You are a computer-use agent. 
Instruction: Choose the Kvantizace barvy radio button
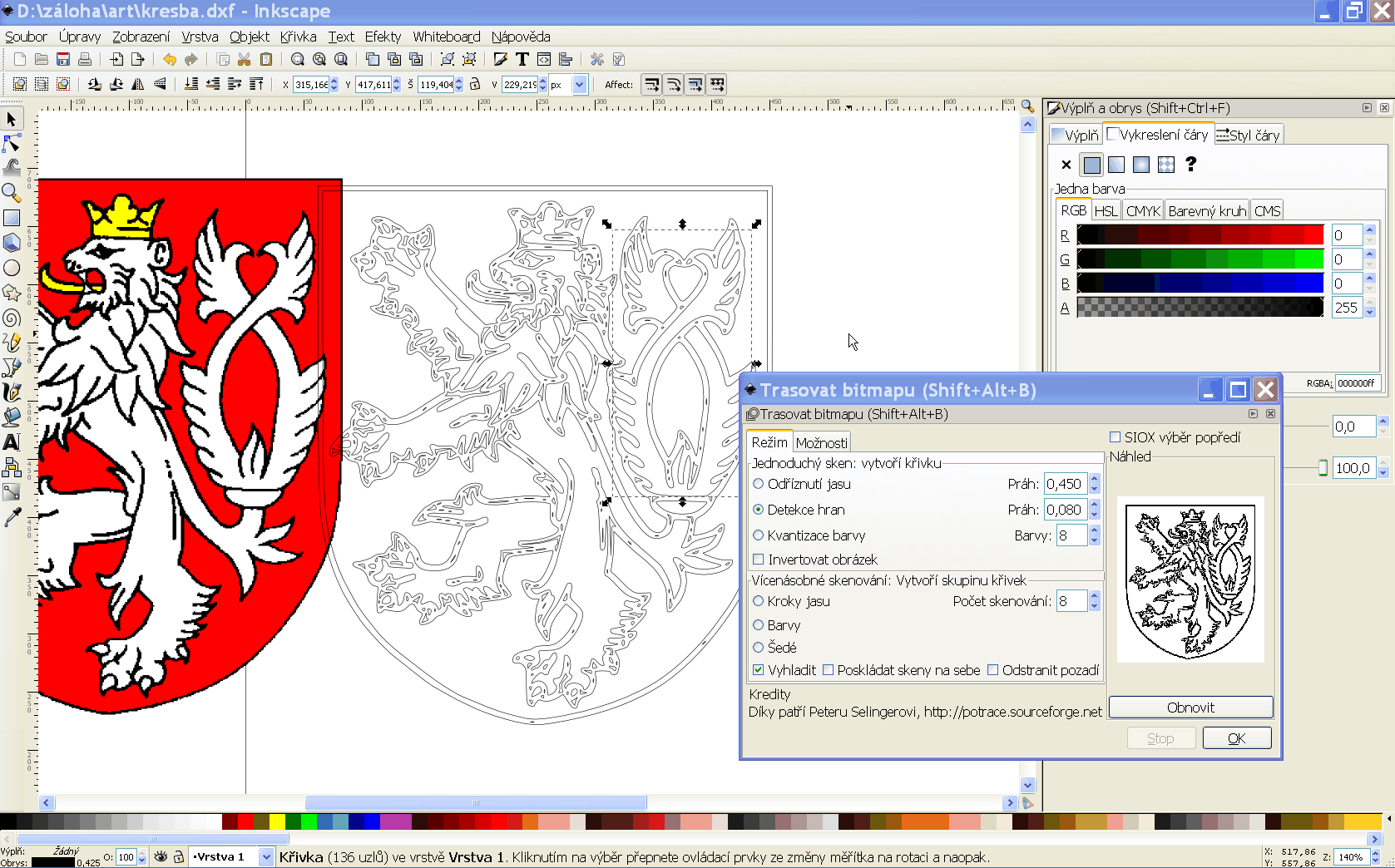tap(759, 535)
